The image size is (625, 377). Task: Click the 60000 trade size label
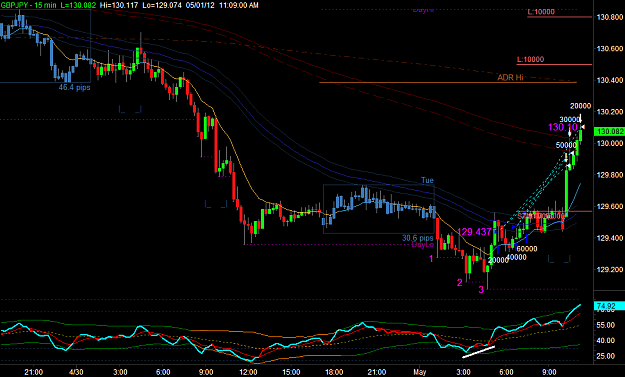pyautogui.click(x=527, y=249)
